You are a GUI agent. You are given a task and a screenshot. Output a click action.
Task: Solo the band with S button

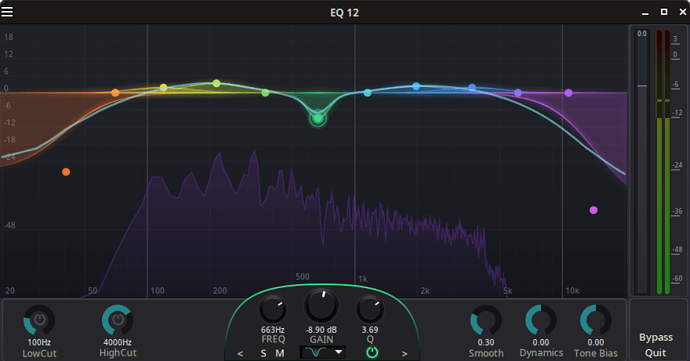tap(263, 353)
